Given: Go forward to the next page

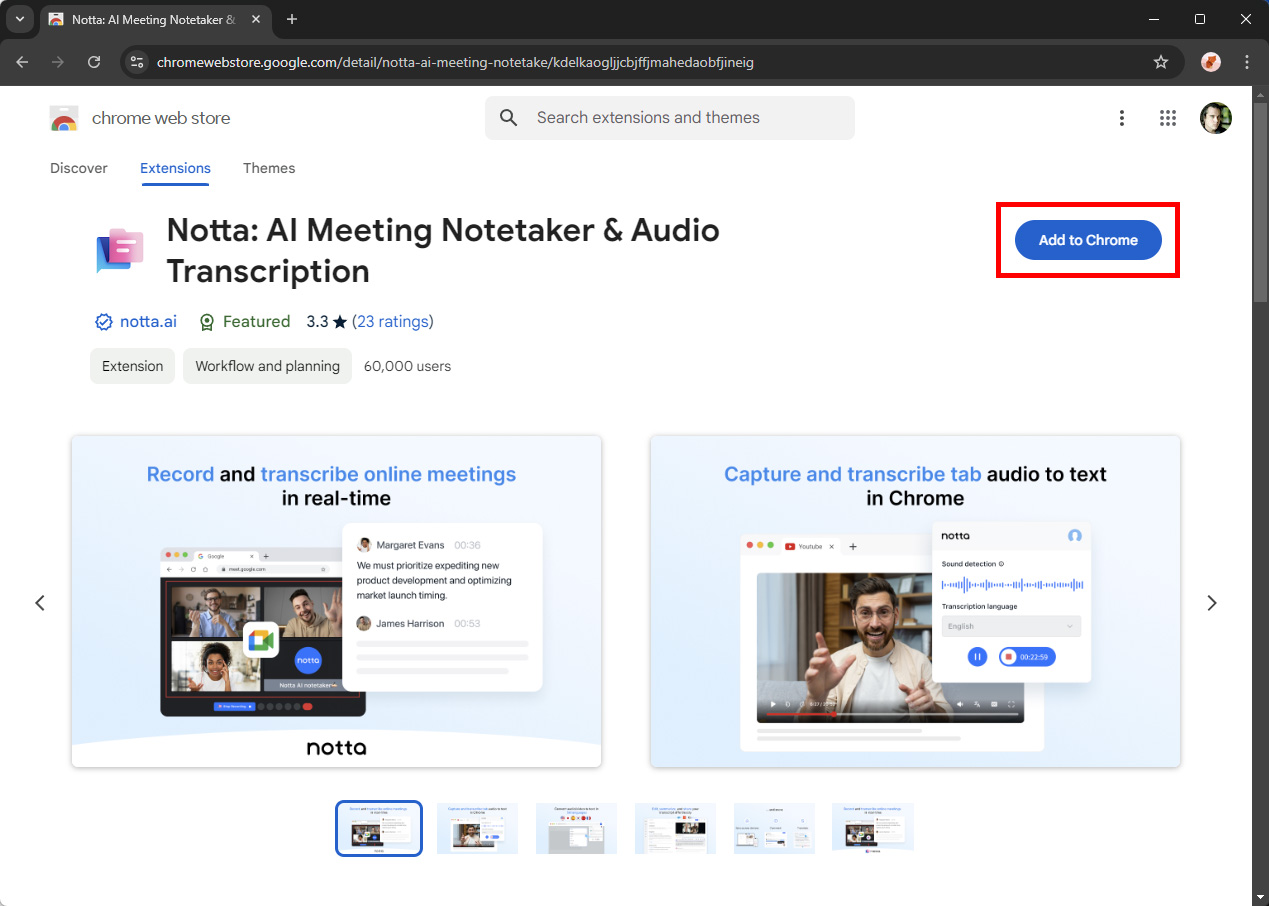Looking at the screenshot, I should tap(58, 62).
